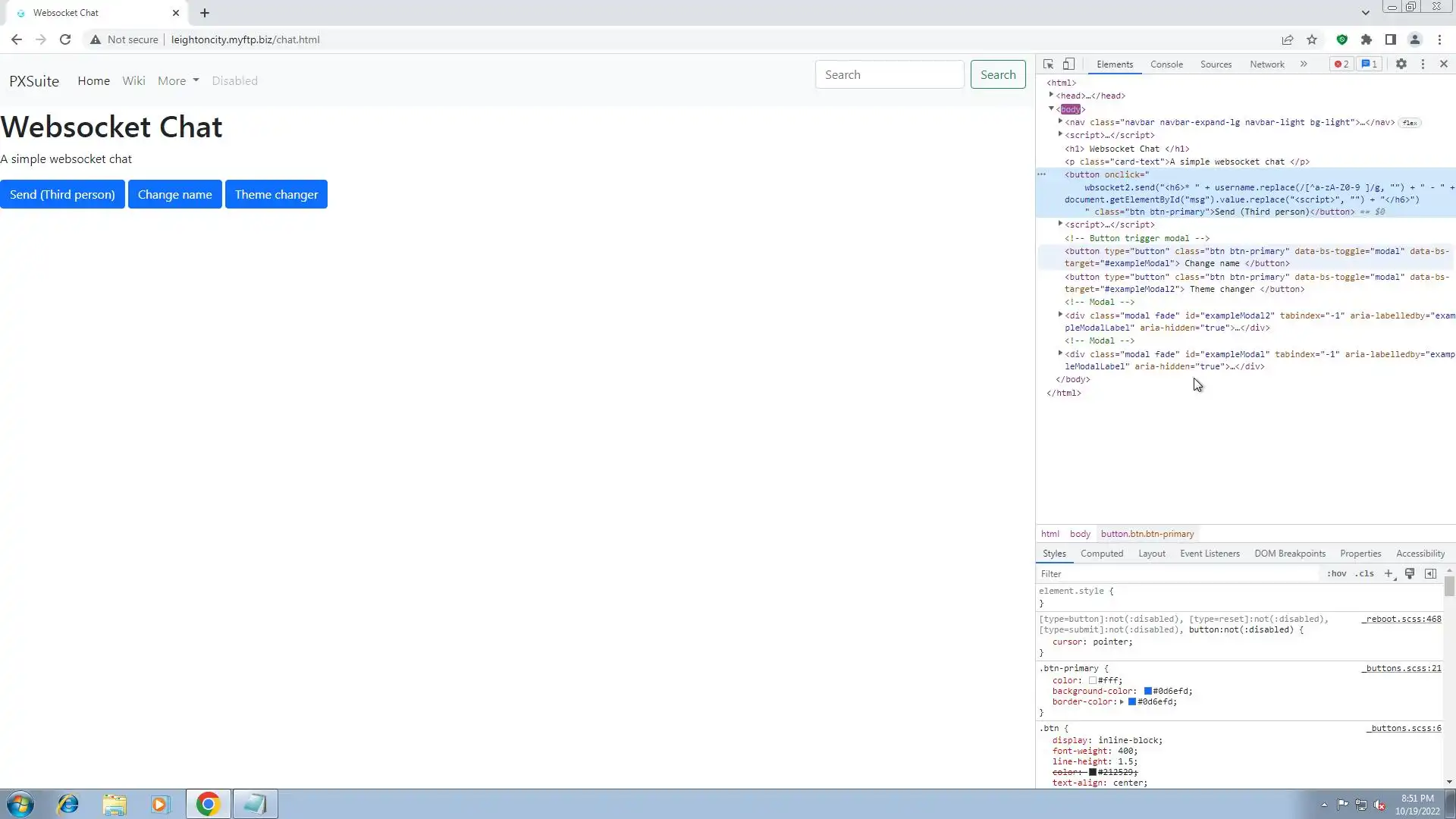Screen dimensions: 1456x819
Task: Bookmark this page with the star icon
Action: coord(1312,39)
